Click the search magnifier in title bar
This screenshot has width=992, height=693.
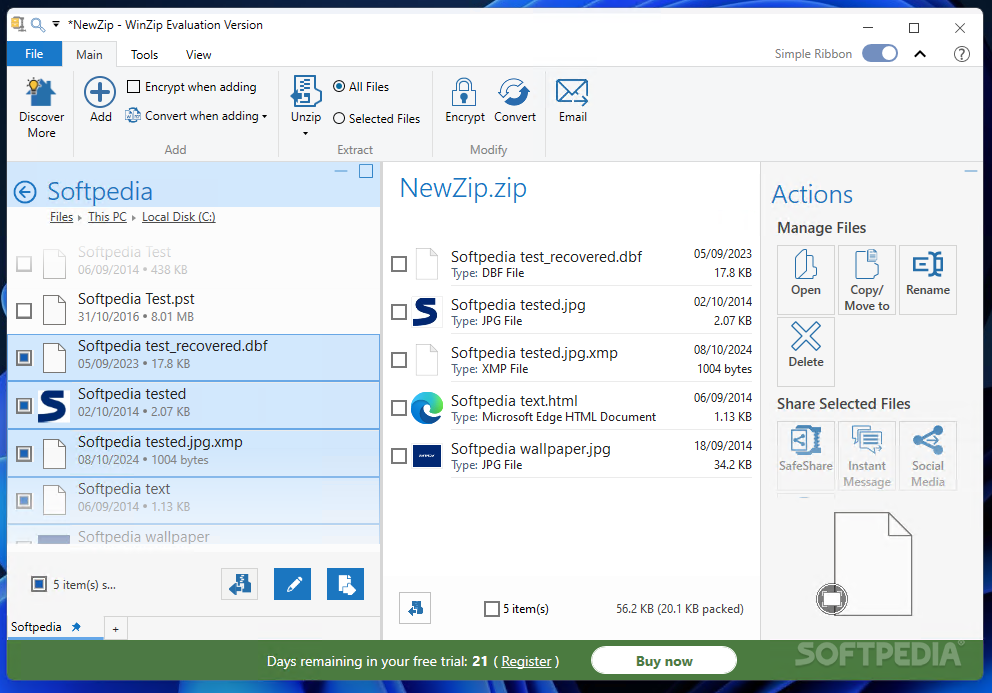coord(38,25)
